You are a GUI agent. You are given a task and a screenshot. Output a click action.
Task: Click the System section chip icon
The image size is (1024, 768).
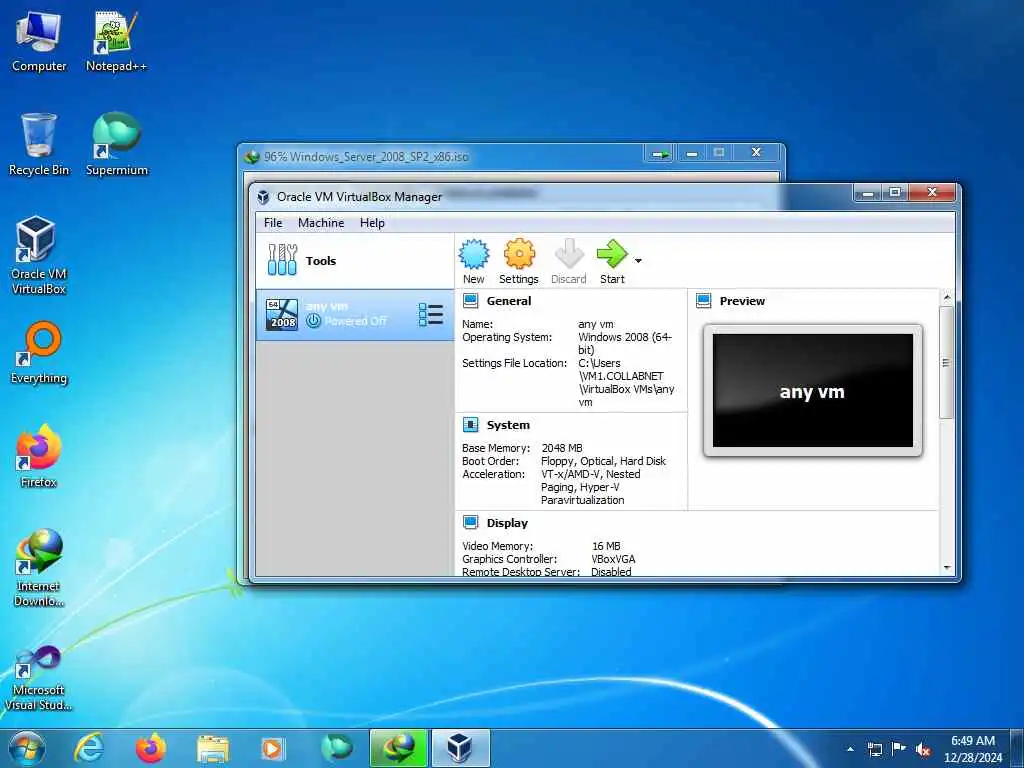click(x=470, y=424)
